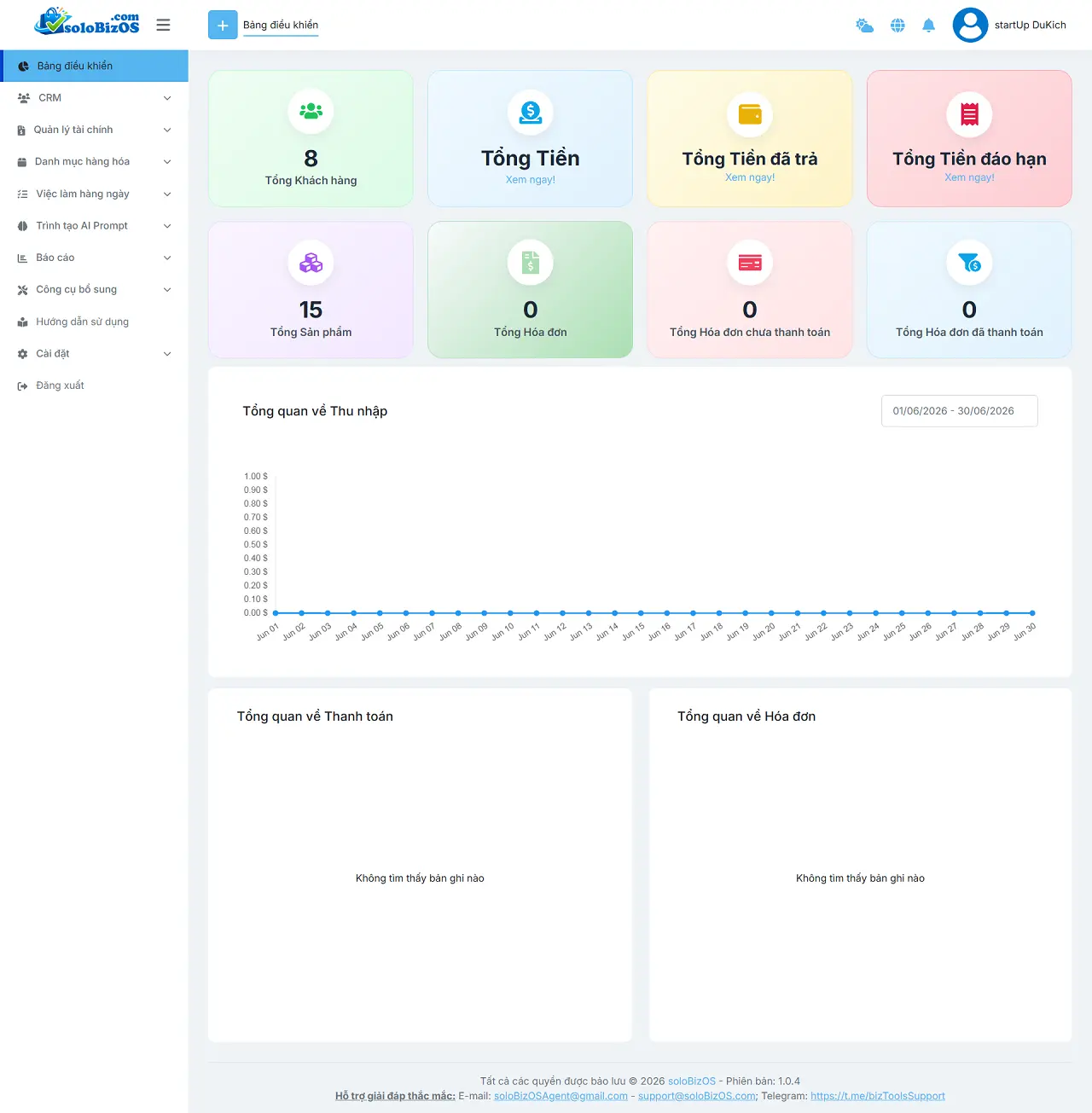Open the notifications bell
Image resolution: width=1092 pixels, height=1113 pixels.
(929, 26)
